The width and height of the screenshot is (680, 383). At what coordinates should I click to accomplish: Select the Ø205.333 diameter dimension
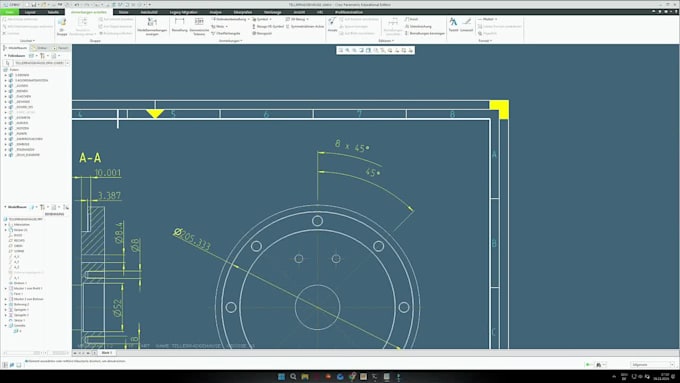(x=192, y=239)
